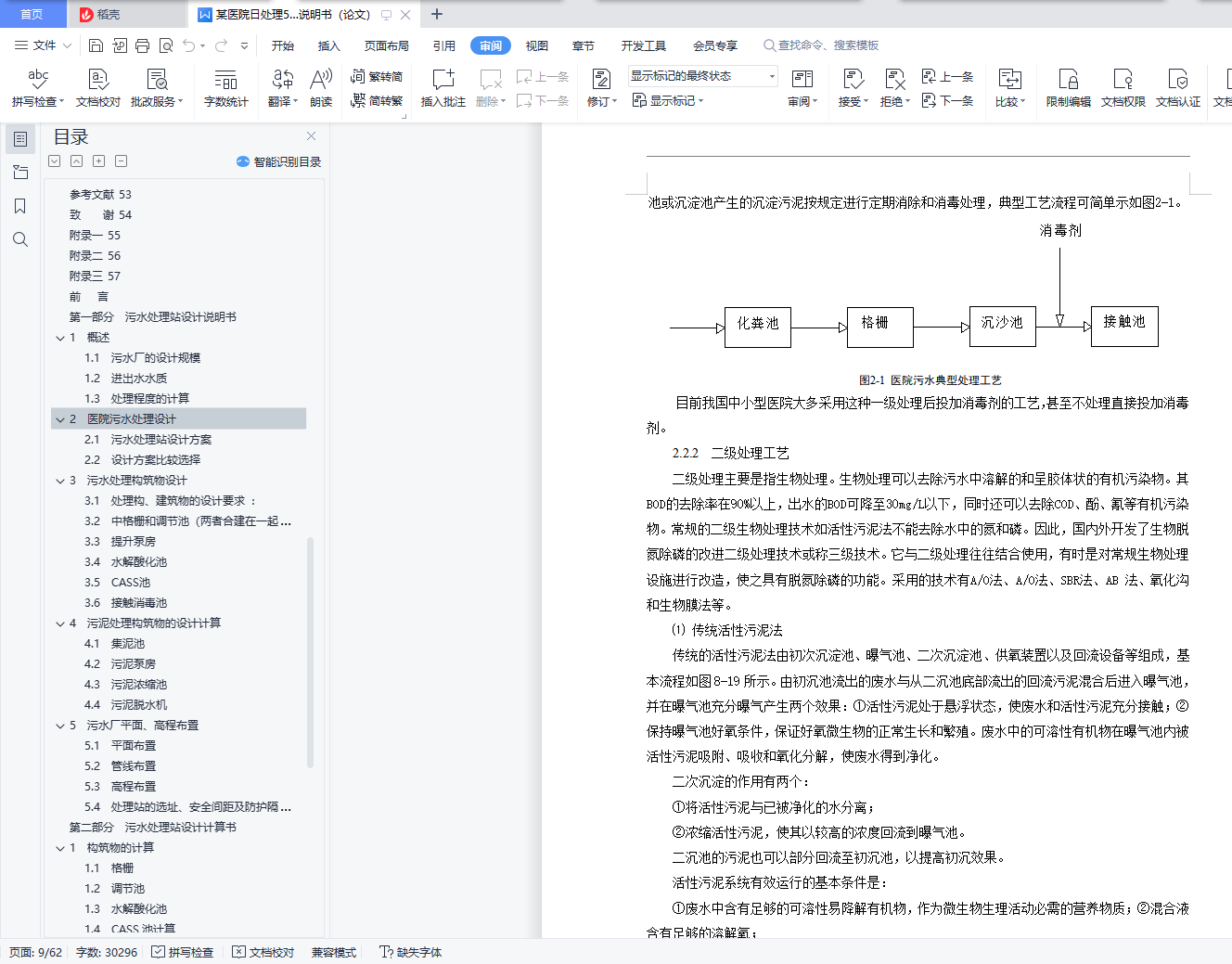Click the 缺失字体 missing fonts indicator
The height and width of the screenshot is (964, 1232).
point(410,952)
